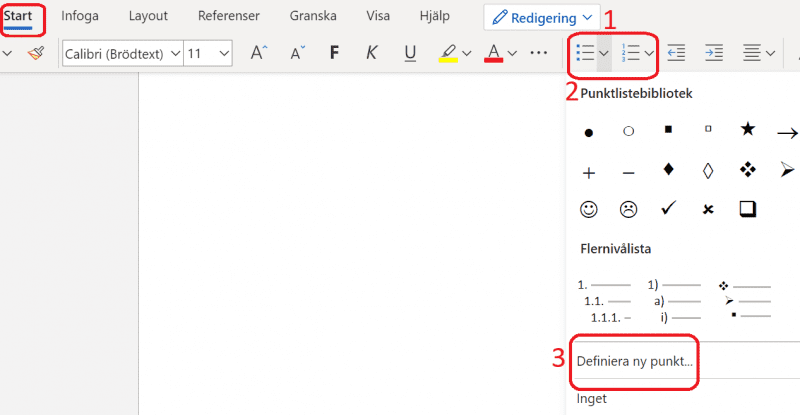This screenshot has width=800, height=415.
Task: Choose the checkmark bullet
Action: 668,208
